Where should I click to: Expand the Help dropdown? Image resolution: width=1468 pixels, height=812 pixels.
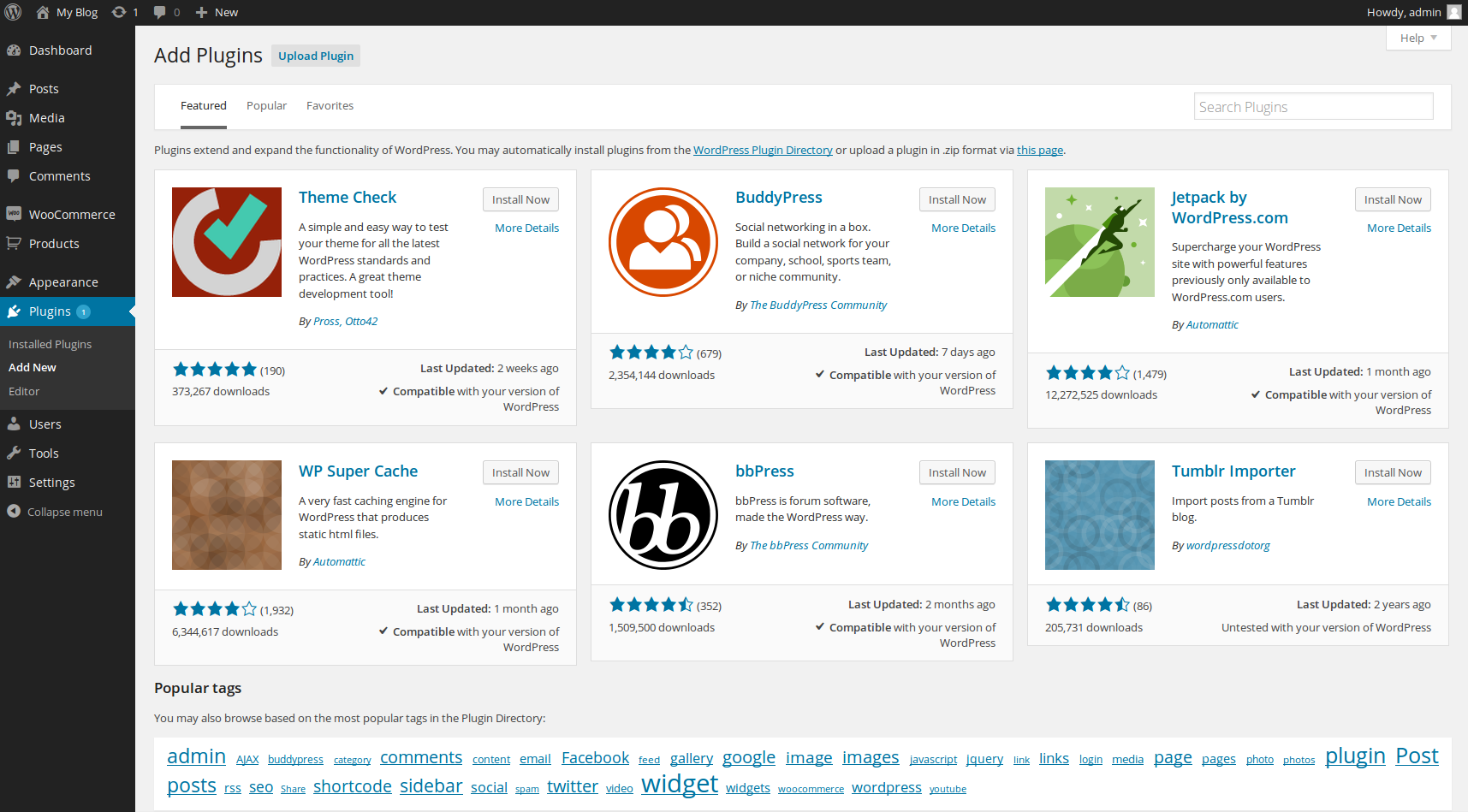1418,38
